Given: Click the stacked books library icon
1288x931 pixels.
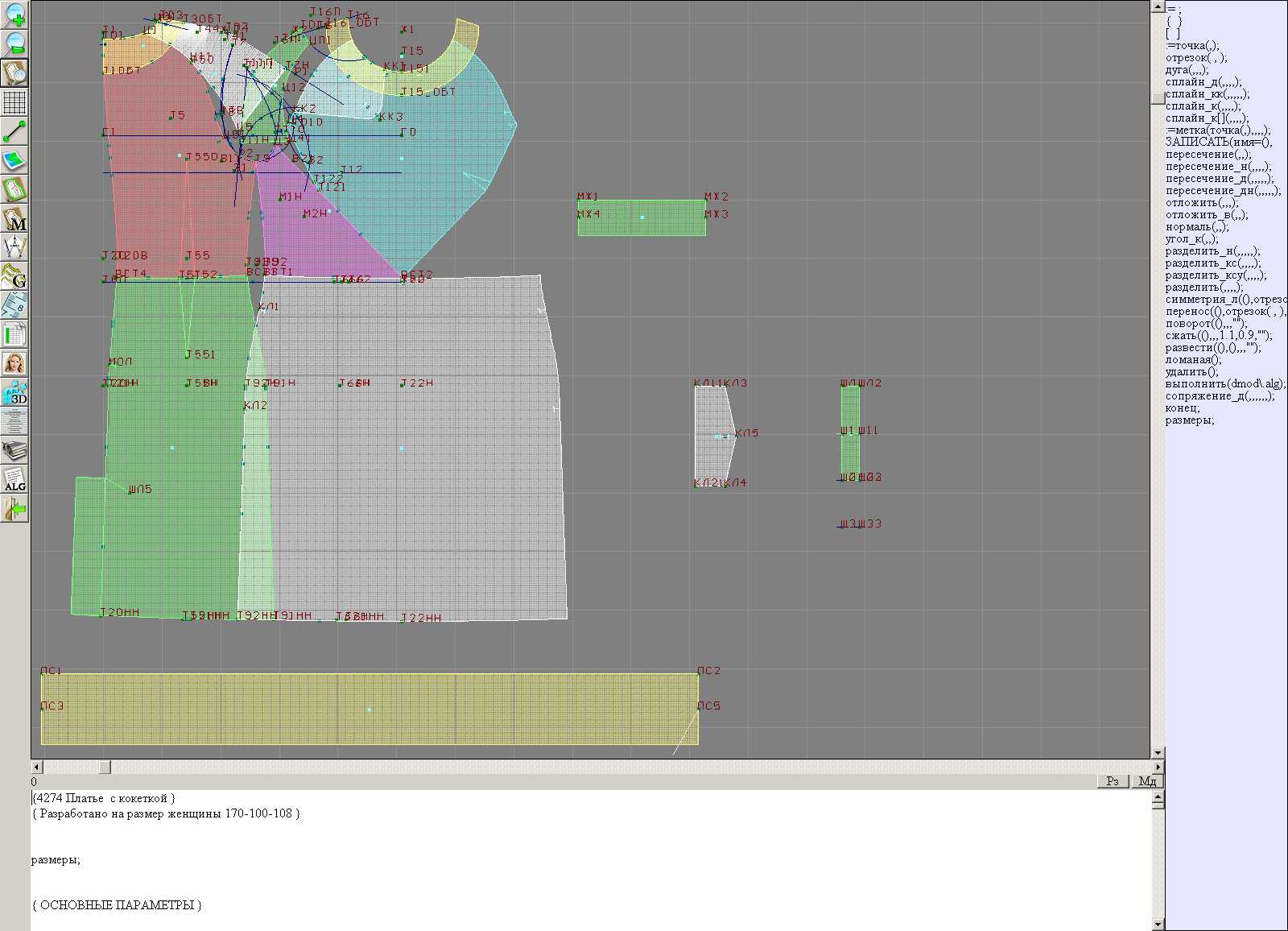Looking at the screenshot, I should pos(14,450).
